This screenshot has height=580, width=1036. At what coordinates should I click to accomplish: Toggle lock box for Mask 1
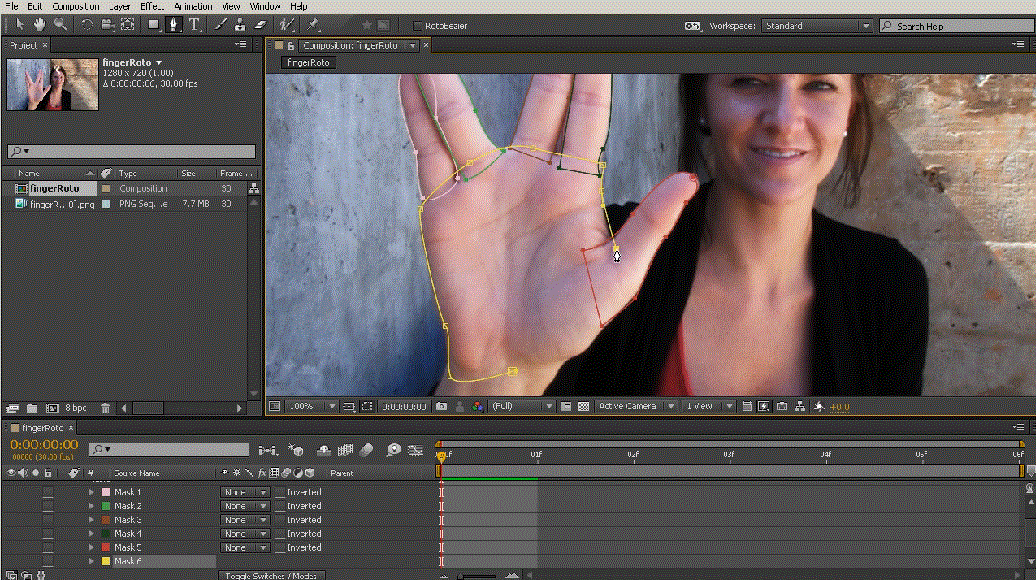[x=48, y=492]
